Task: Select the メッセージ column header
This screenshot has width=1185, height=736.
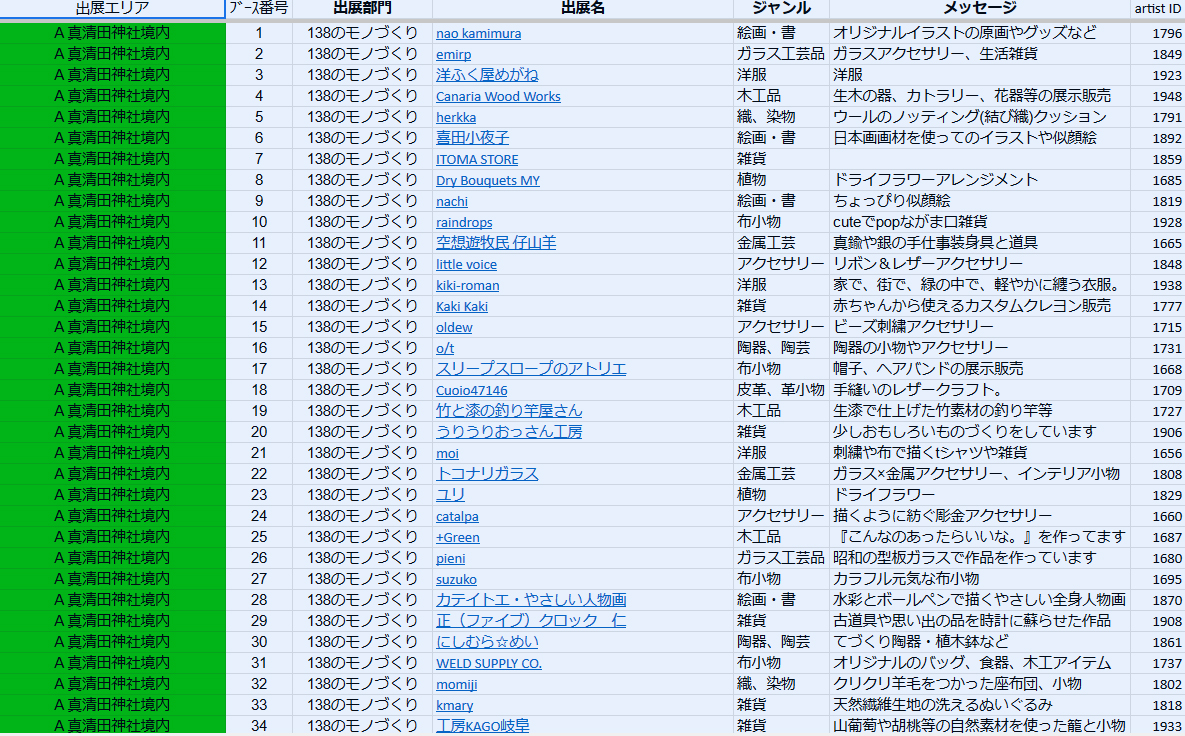Action: click(x=979, y=8)
